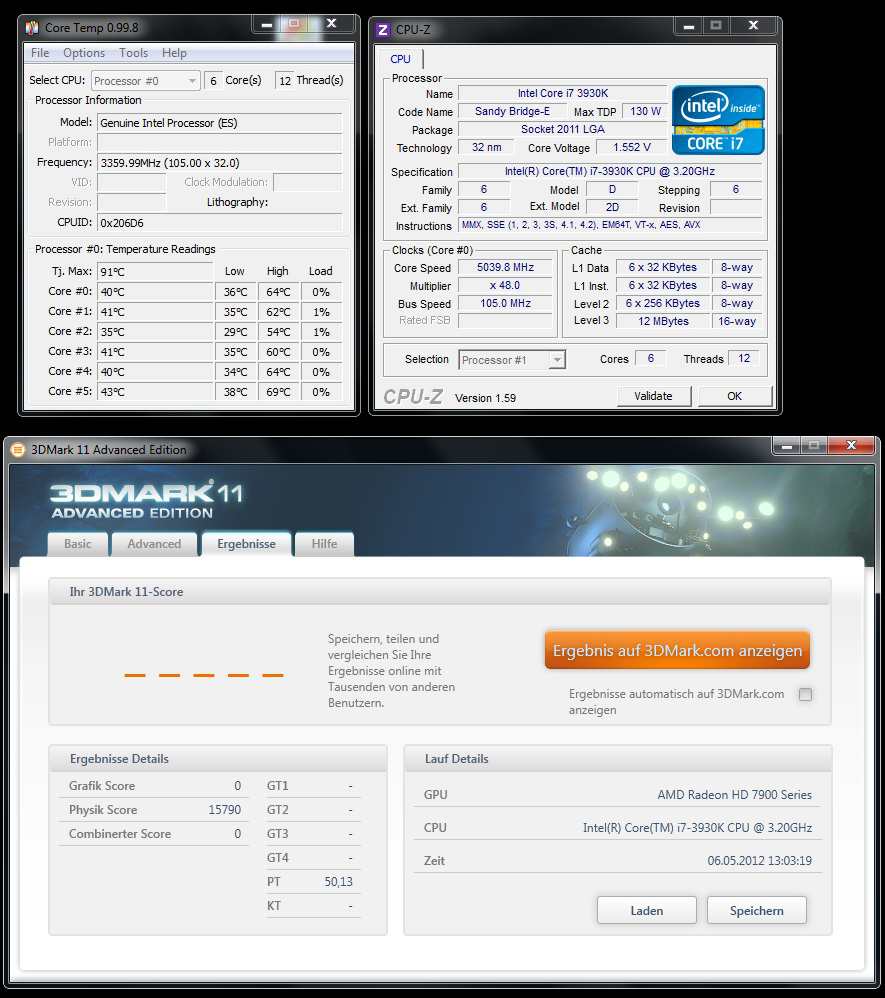Click Core #5 temperature 43°C
885x998 pixels.
pos(155,391)
